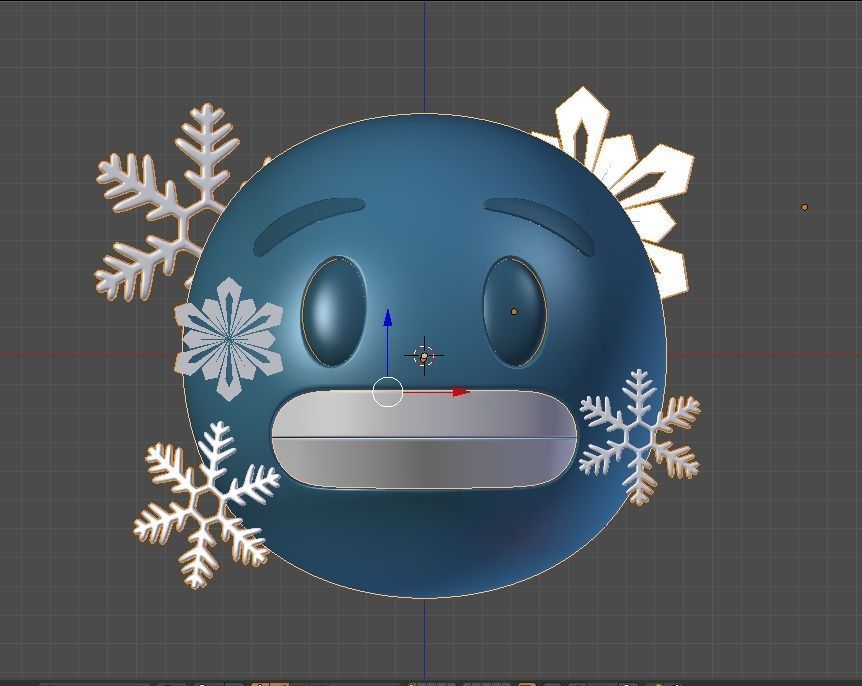Click the white gizmo center circle

click(x=388, y=392)
